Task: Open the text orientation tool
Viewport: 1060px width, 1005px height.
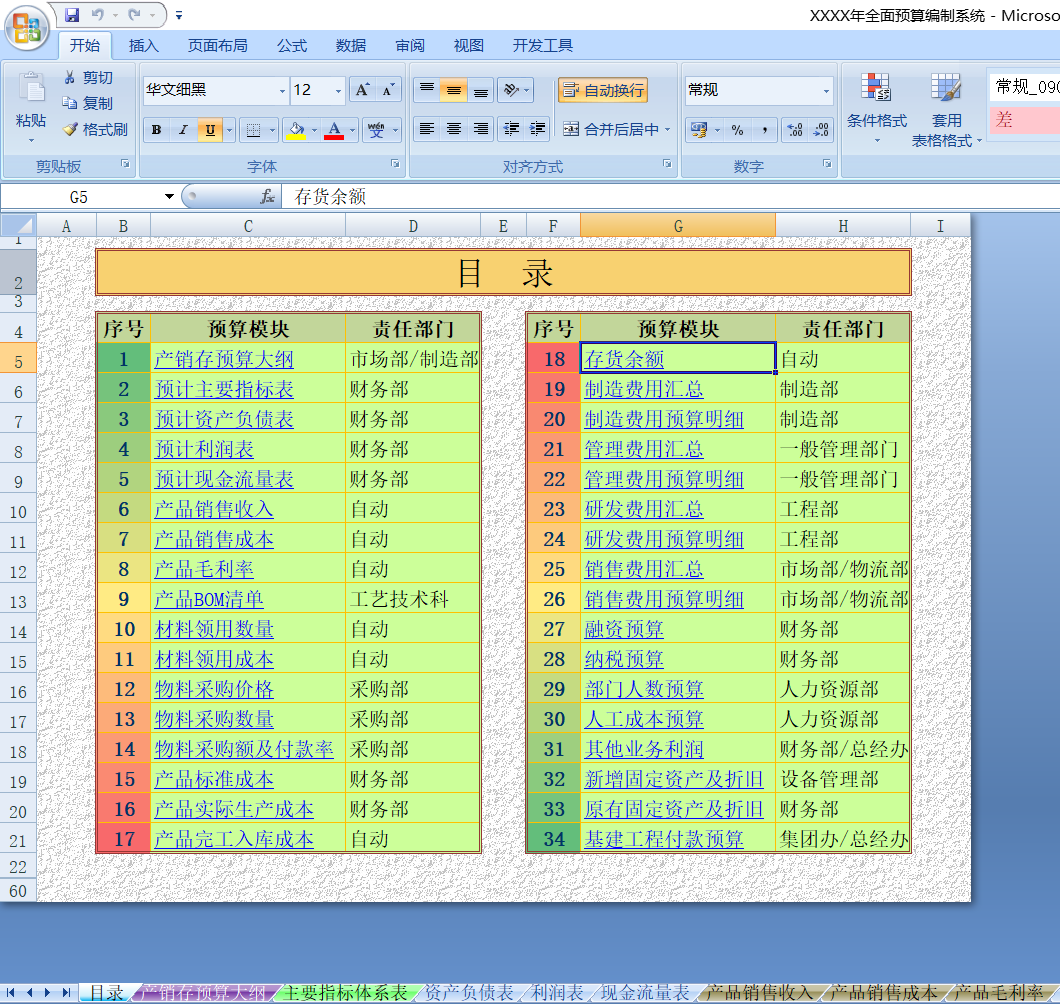Action: (512, 90)
